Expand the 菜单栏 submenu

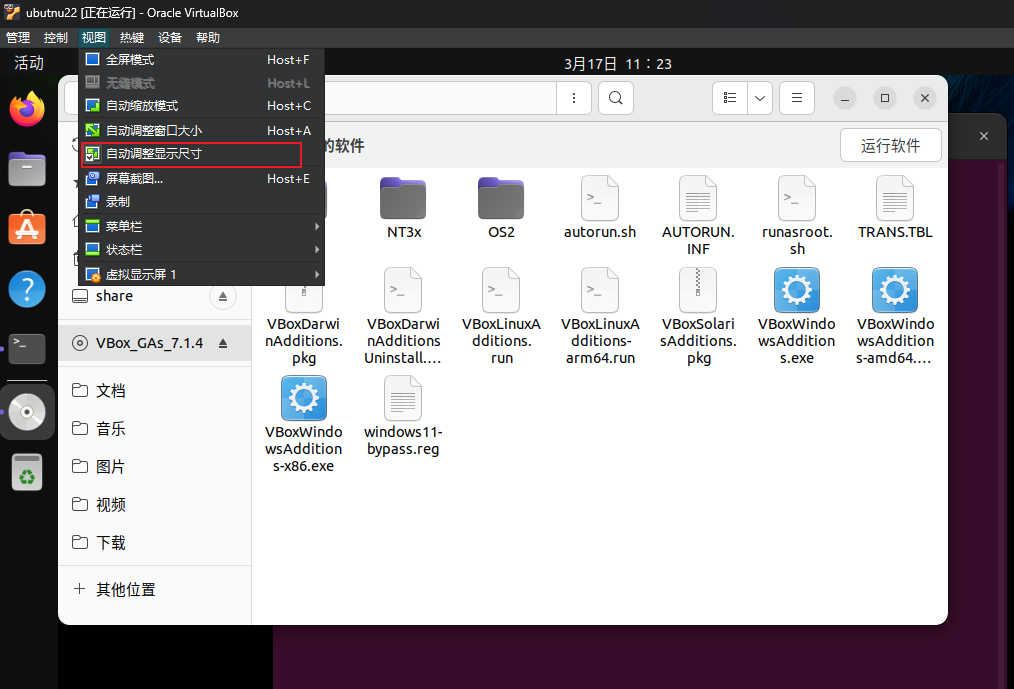(201, 226)
